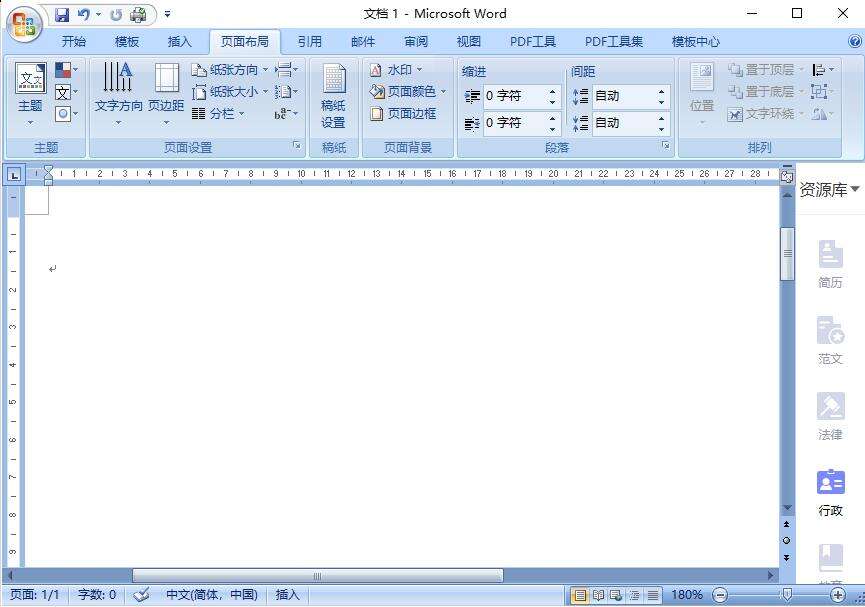865x607 pixels.
Task: Click 置于底层 send to back
Action: [764, 92]
